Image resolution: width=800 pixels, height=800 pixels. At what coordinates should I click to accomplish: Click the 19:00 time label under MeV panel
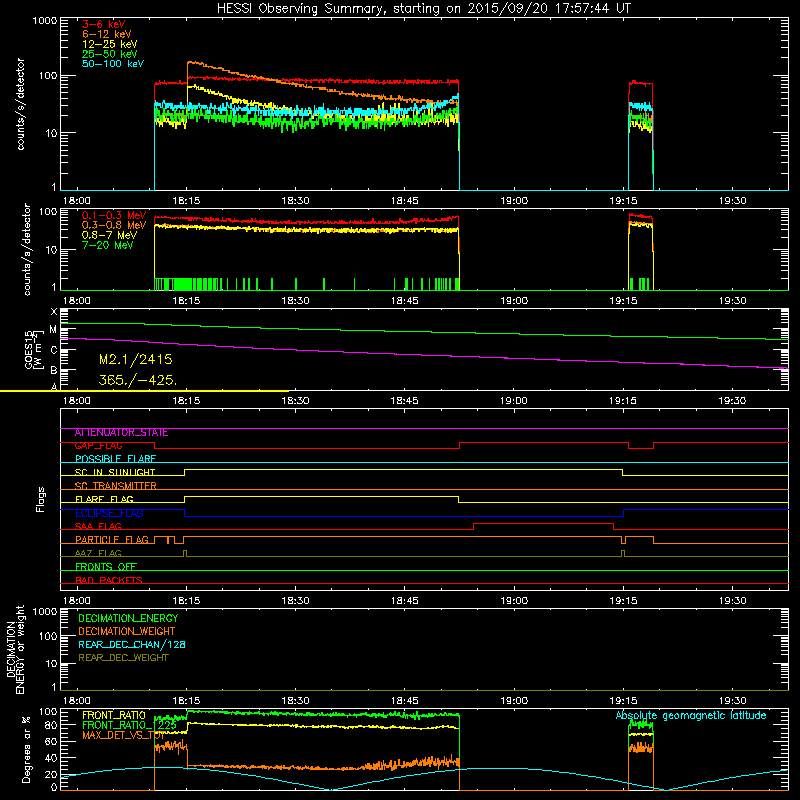click(514, 301)
